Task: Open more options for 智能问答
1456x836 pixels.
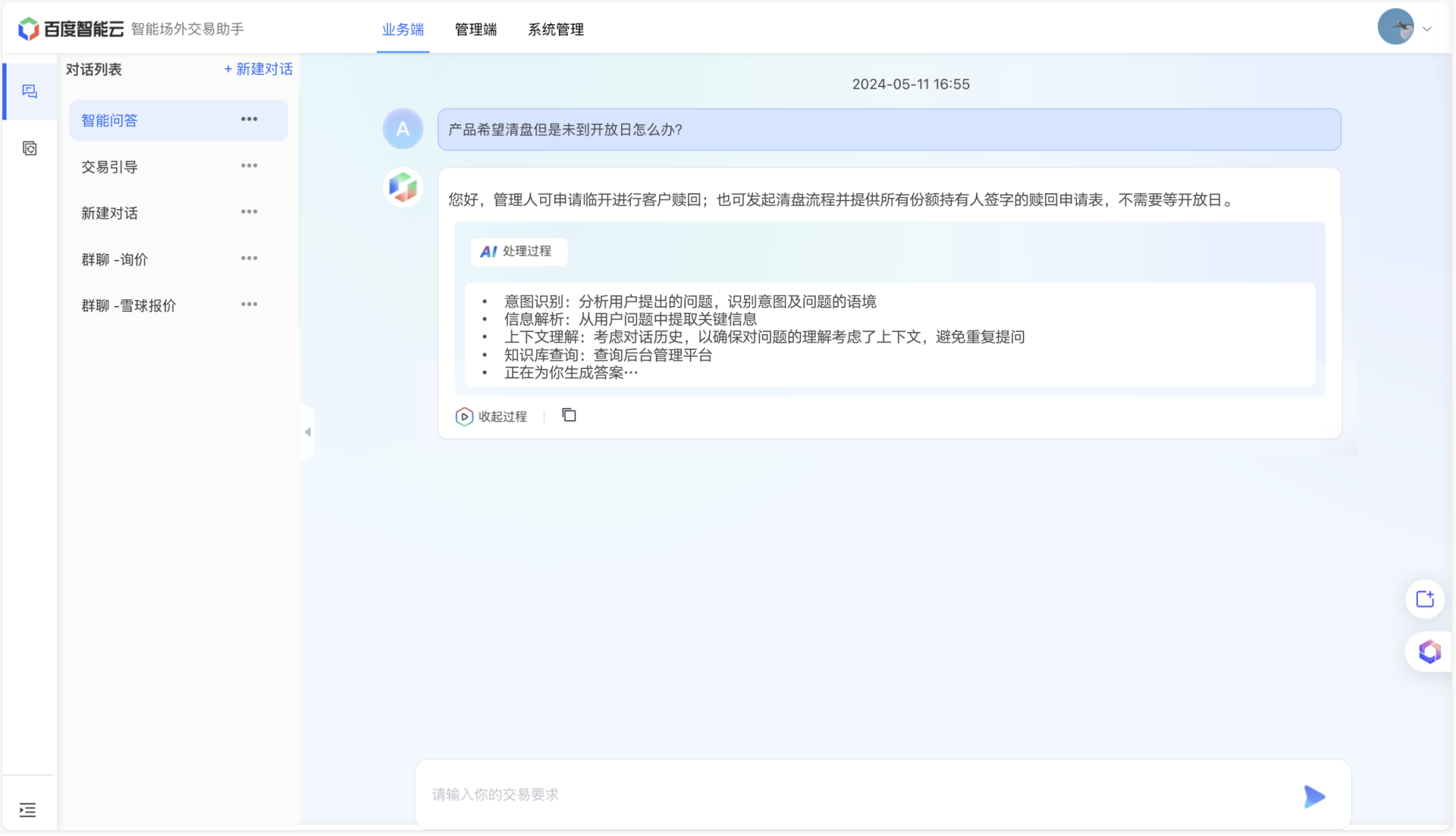Action: click(249, 120)
